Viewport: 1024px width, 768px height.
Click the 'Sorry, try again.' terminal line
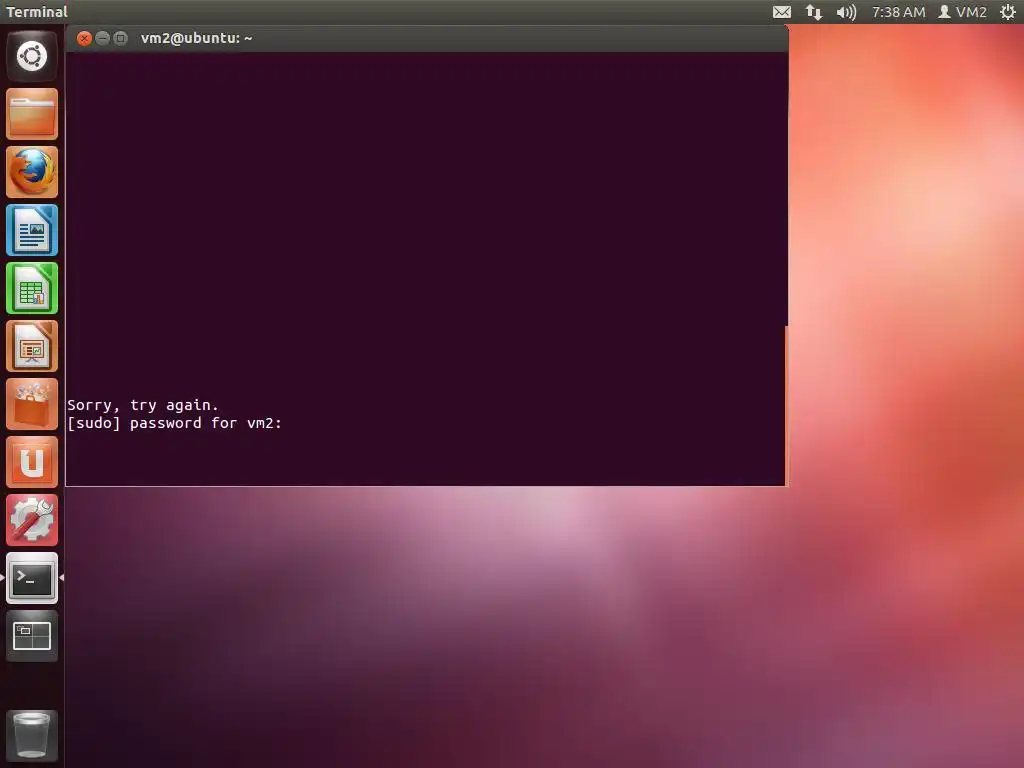coord(143,405)
